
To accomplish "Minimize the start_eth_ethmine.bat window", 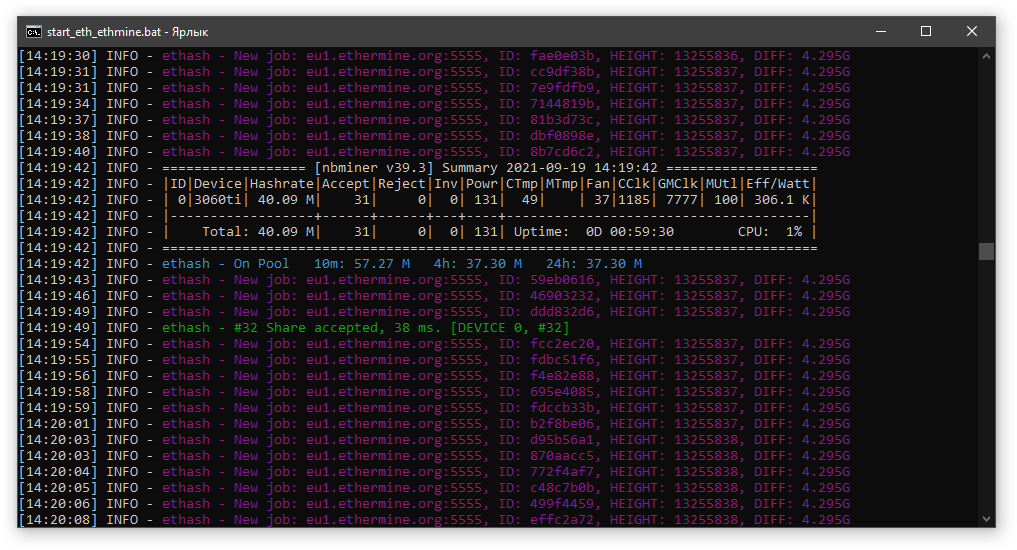I will [x=881, y=31].
